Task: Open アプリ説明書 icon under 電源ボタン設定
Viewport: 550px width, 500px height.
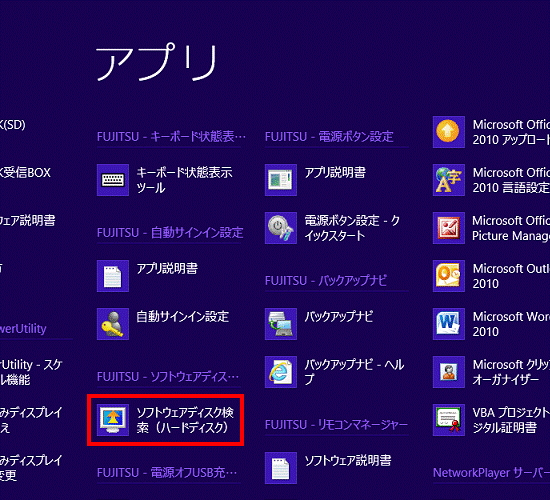Action: (281, 180)
